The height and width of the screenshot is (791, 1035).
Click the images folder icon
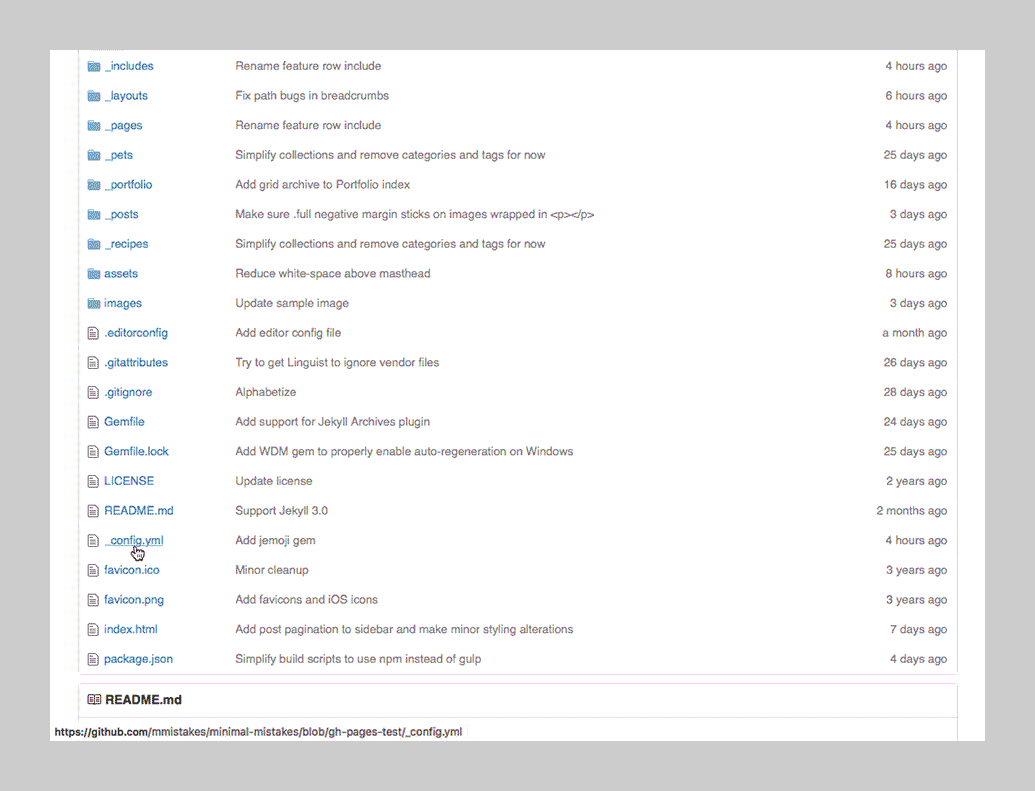click(x=94, y=303)
